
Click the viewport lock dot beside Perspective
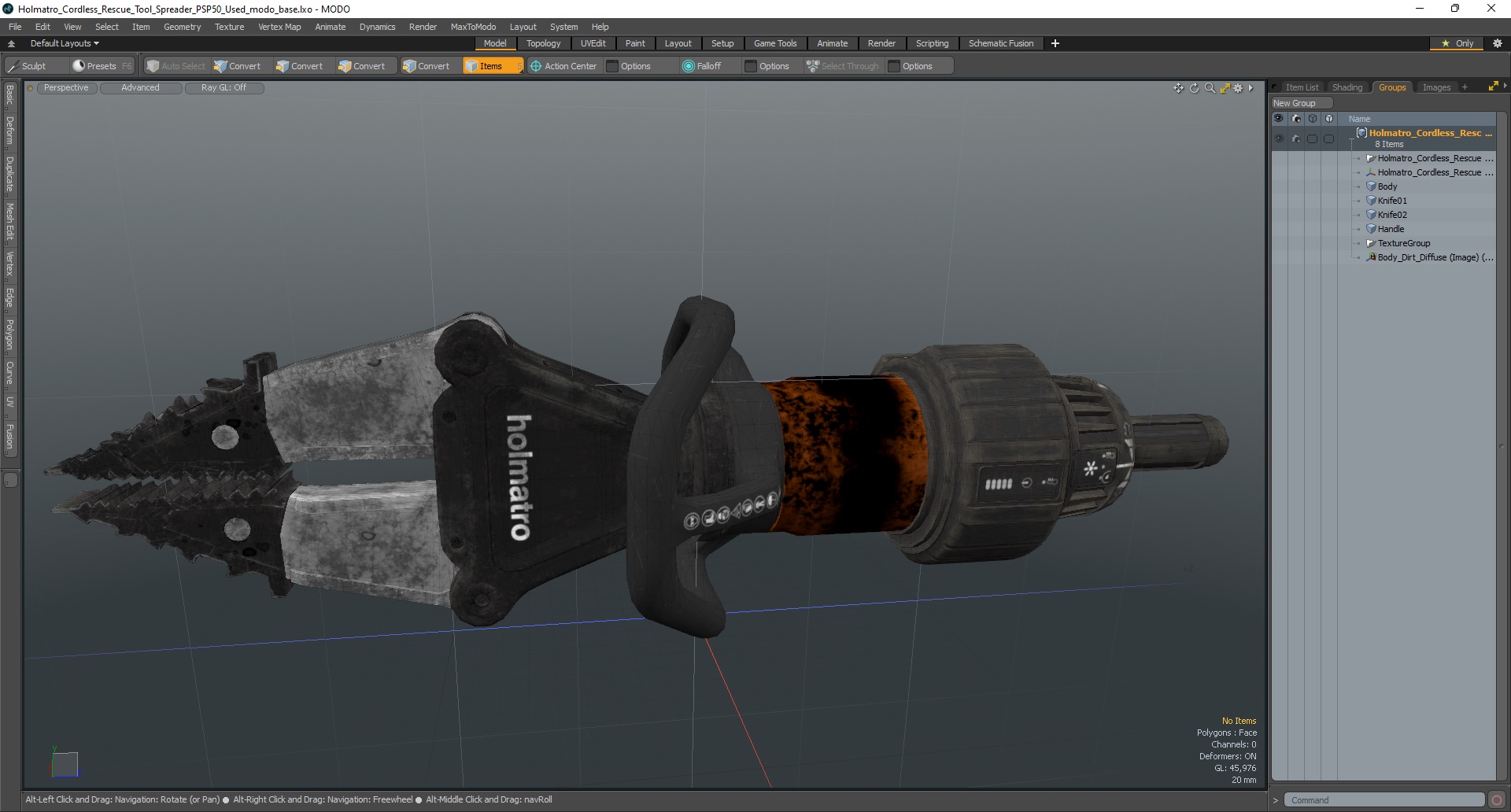(30, 88)
